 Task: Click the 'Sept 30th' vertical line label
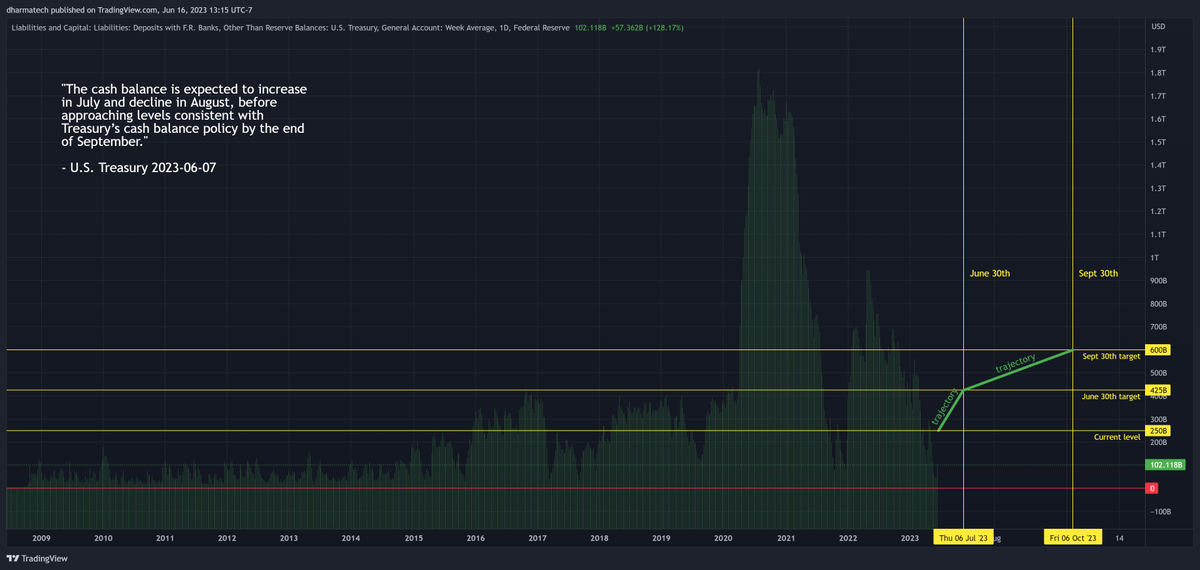(x=1098, y=273)
